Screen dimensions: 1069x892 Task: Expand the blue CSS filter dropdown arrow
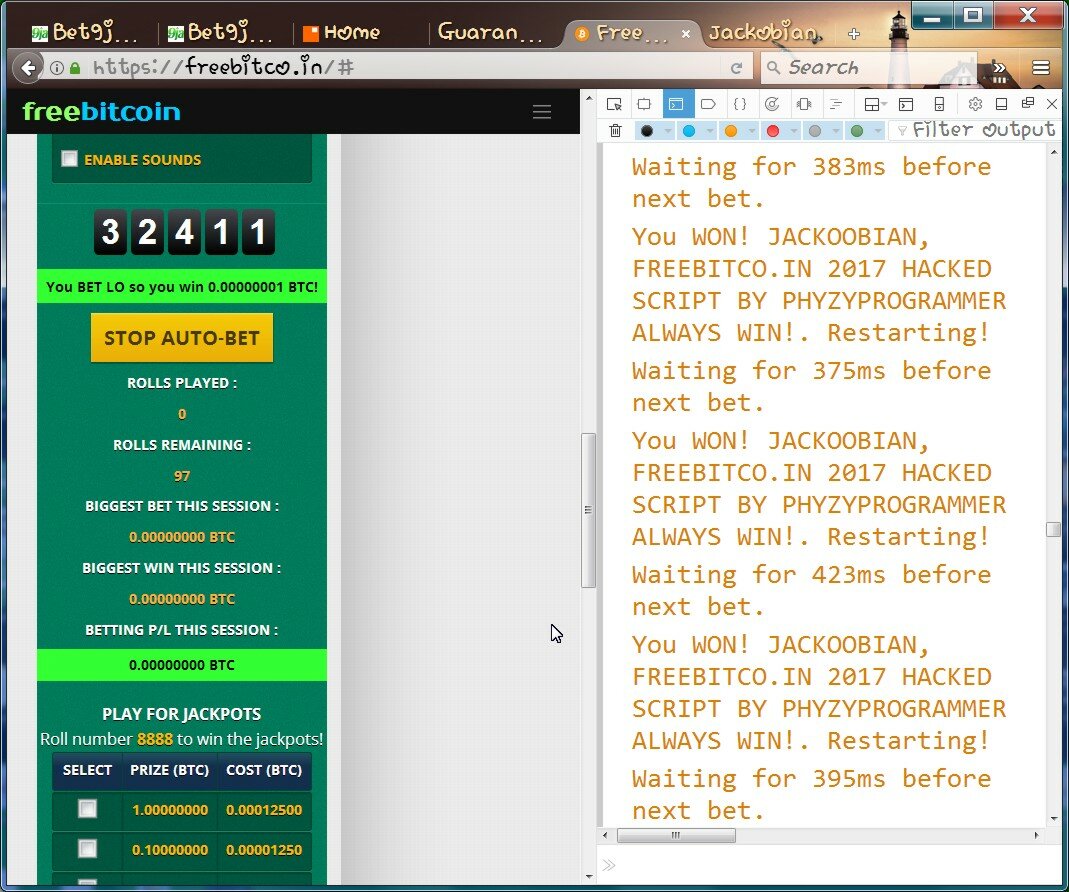[x=710, y=131]
